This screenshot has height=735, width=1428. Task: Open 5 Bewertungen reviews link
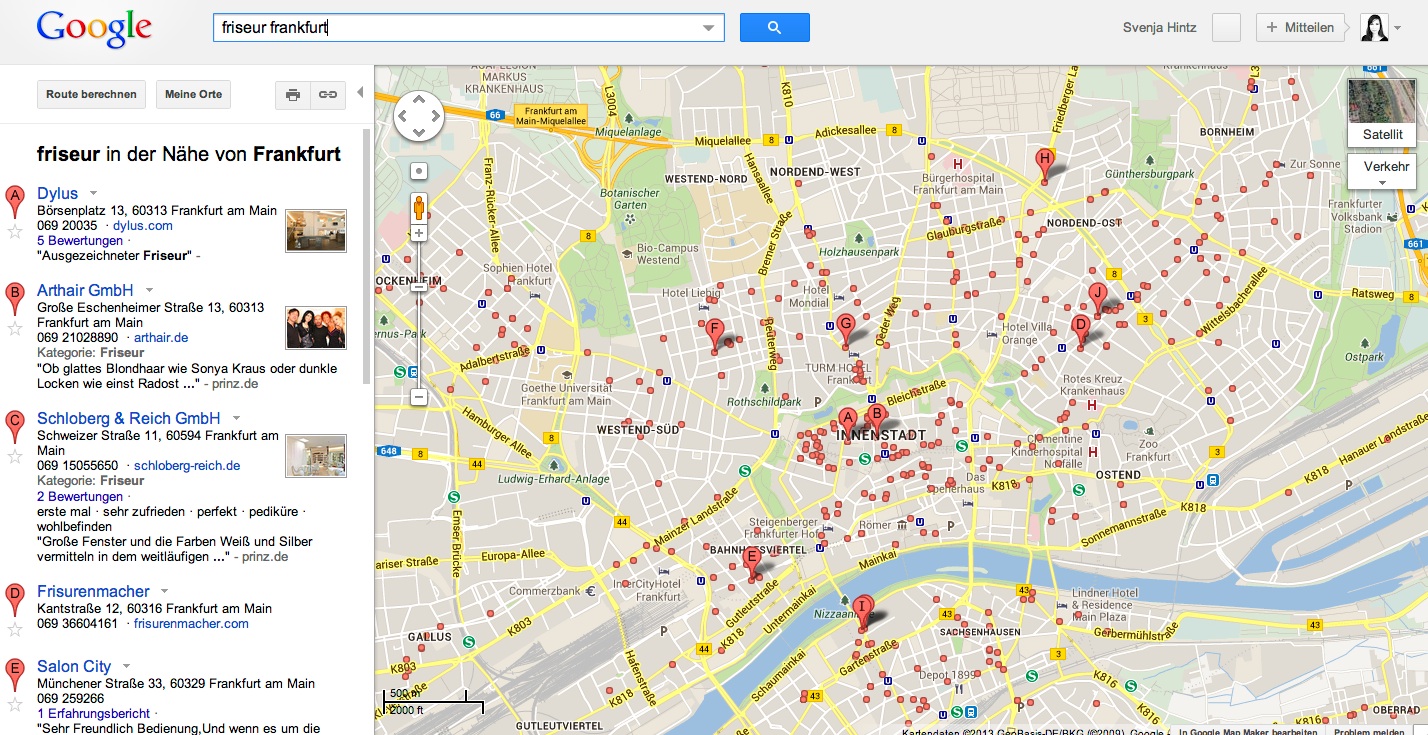coord(80,241)
